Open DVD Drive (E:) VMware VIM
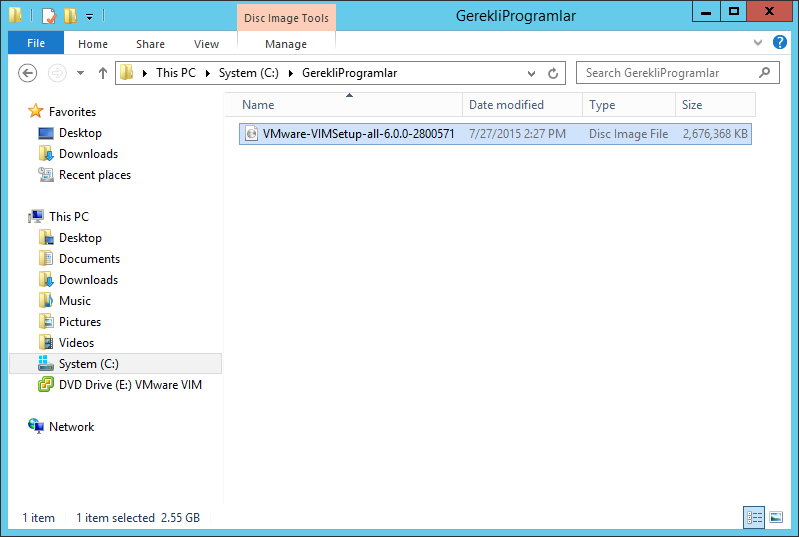Image resolution: width=799 pixels, height=537 pixels. point(130,385)
